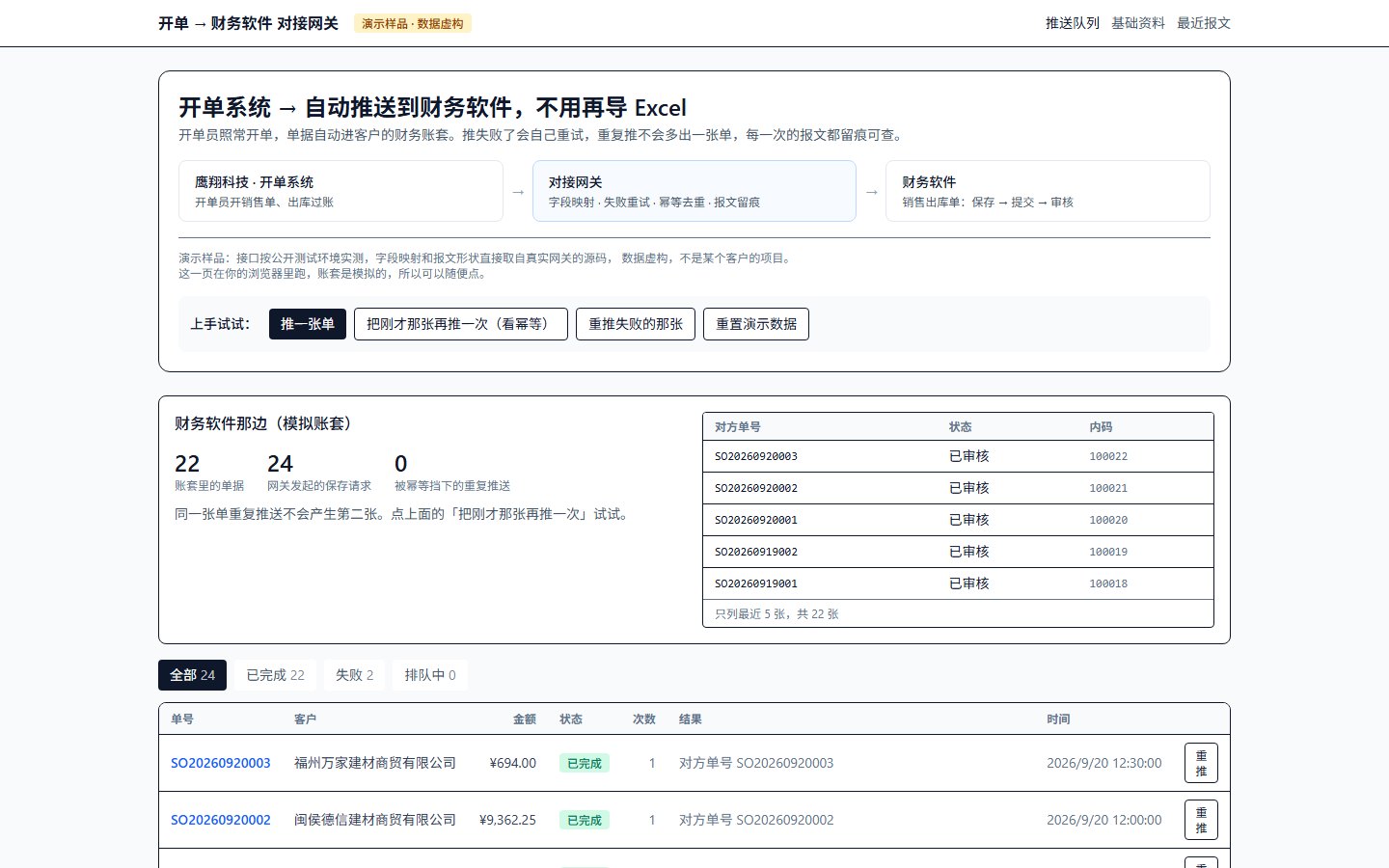Image resolution: width=1389 pixels, height=868 pixels.
Task: Click the 鹰翔科技 · 开单系统 card
Action: tap(340, 191)
